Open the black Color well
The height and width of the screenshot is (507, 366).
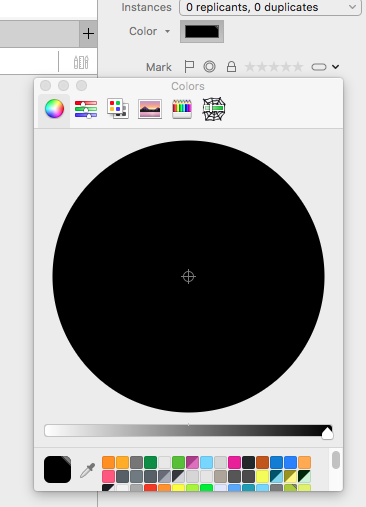click(x=202, y=32)
